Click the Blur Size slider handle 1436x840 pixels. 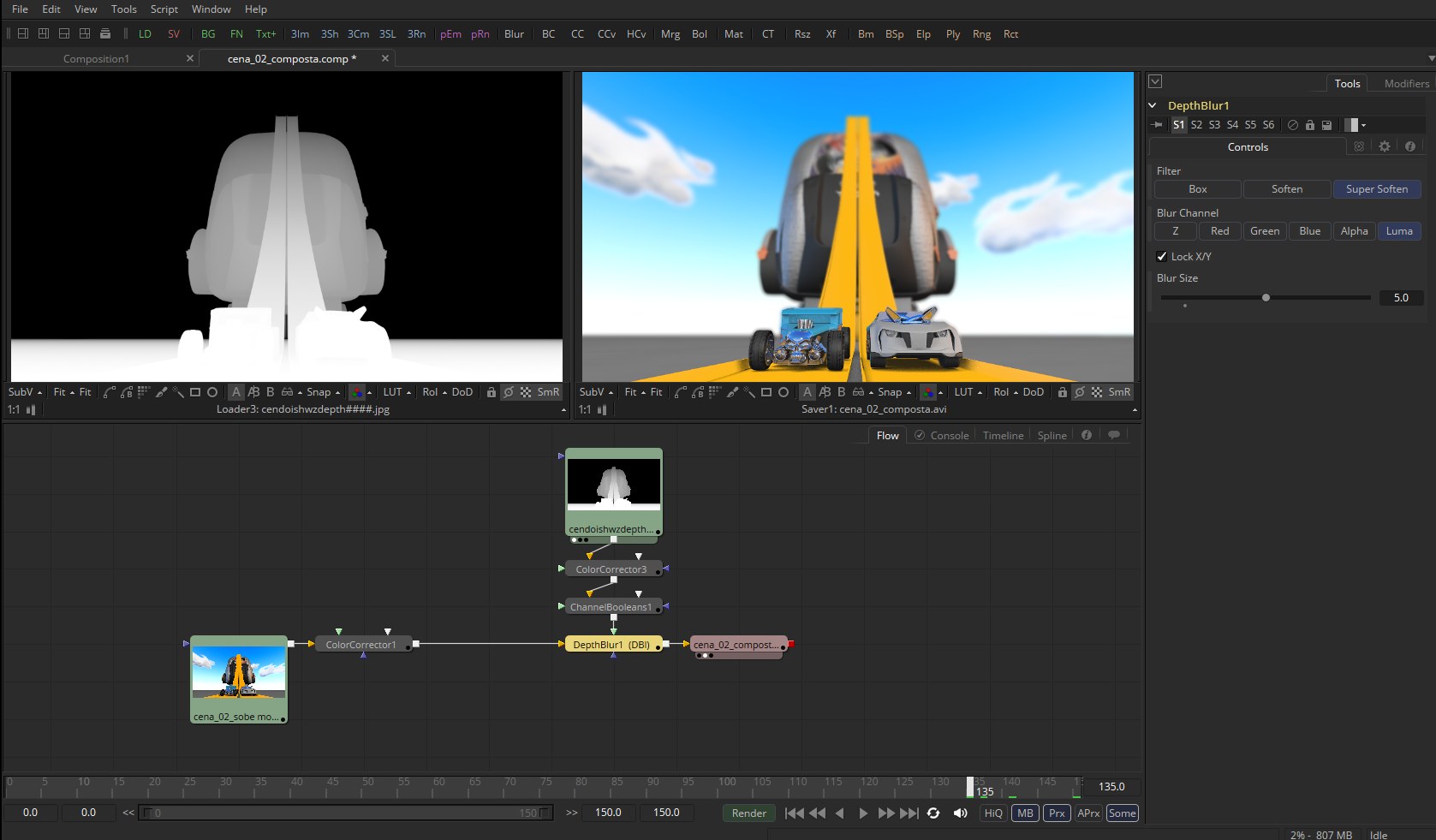1266,298
